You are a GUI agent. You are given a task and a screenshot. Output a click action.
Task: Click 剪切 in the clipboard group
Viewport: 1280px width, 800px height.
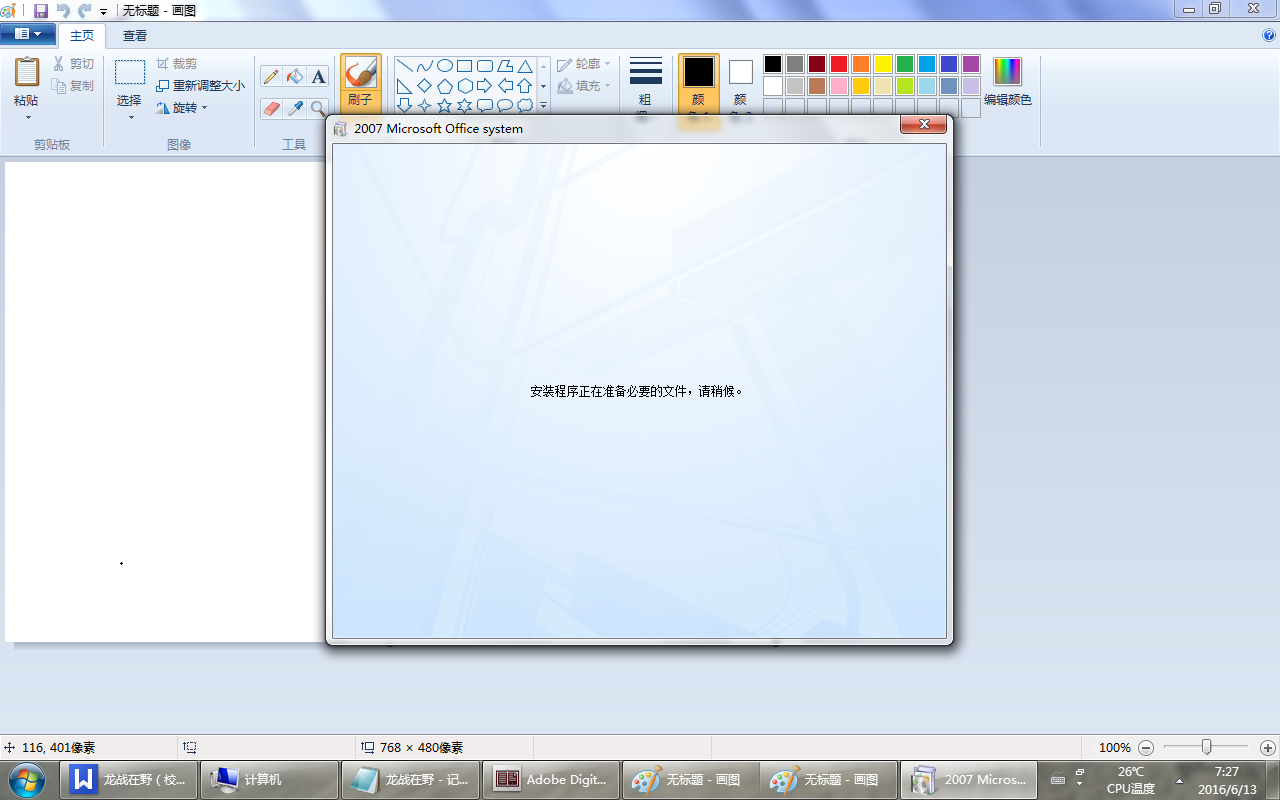point(73,64)
